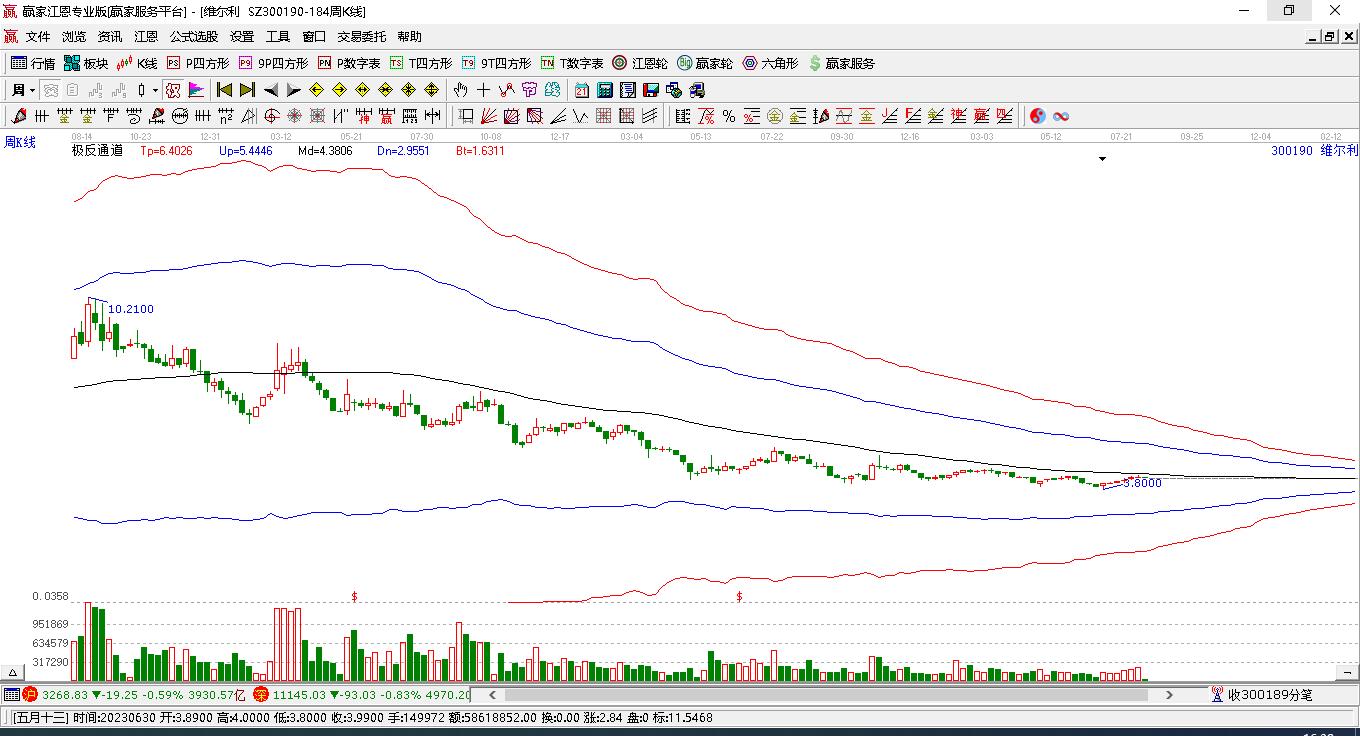1360x736 pixels.
Task: Open the 六角形 hexagon tool
Action: 769,63
